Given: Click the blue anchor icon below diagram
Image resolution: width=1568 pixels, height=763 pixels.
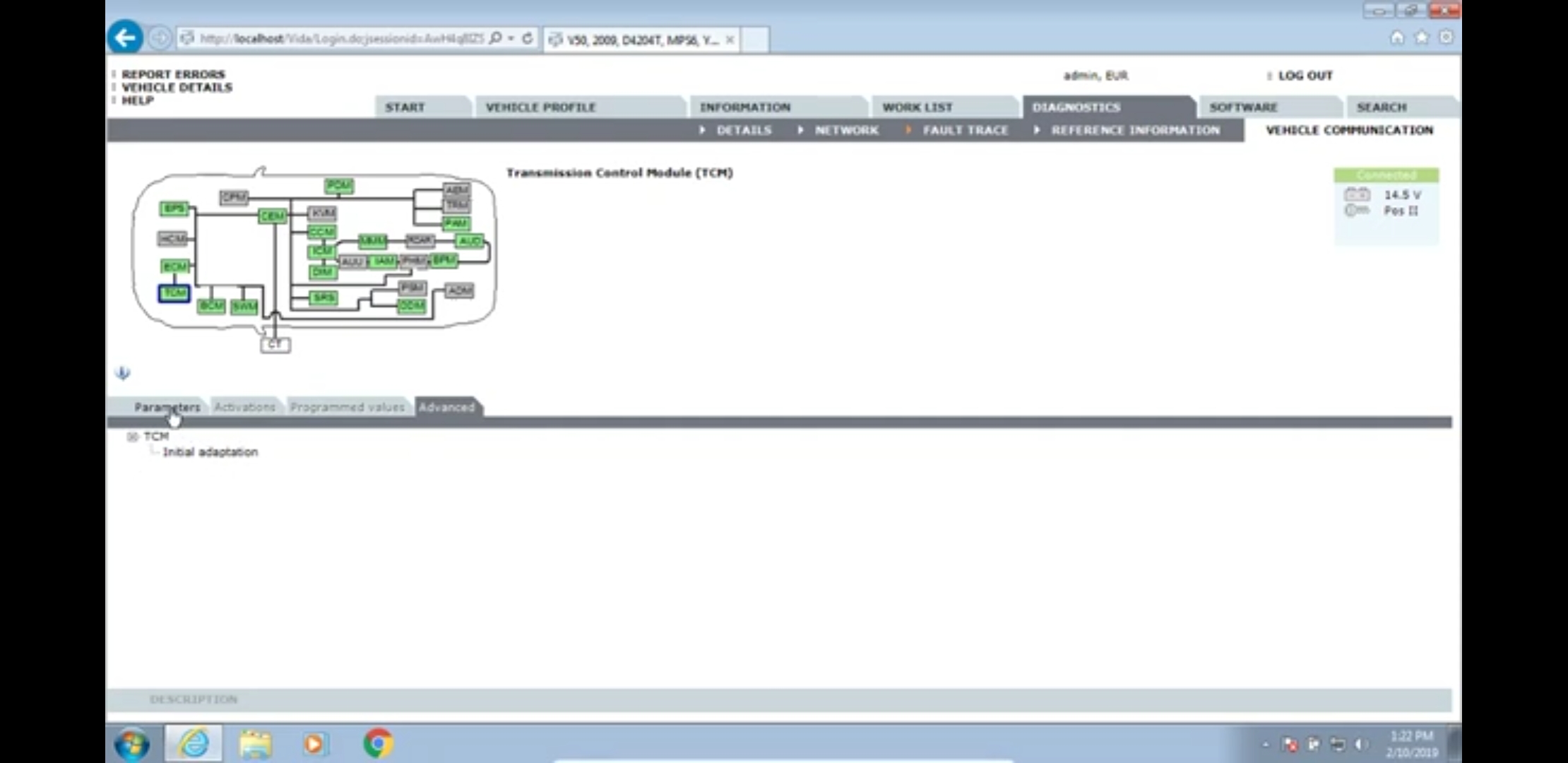Looking at the screenshot, I should pos(122,372).
